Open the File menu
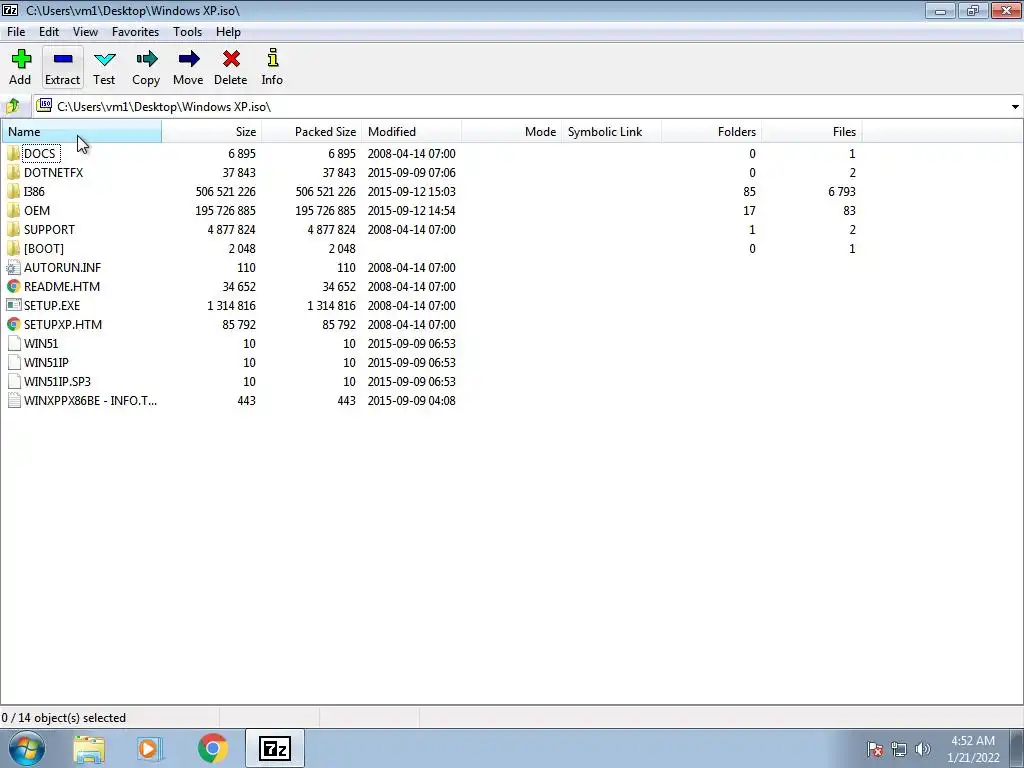 16,31
